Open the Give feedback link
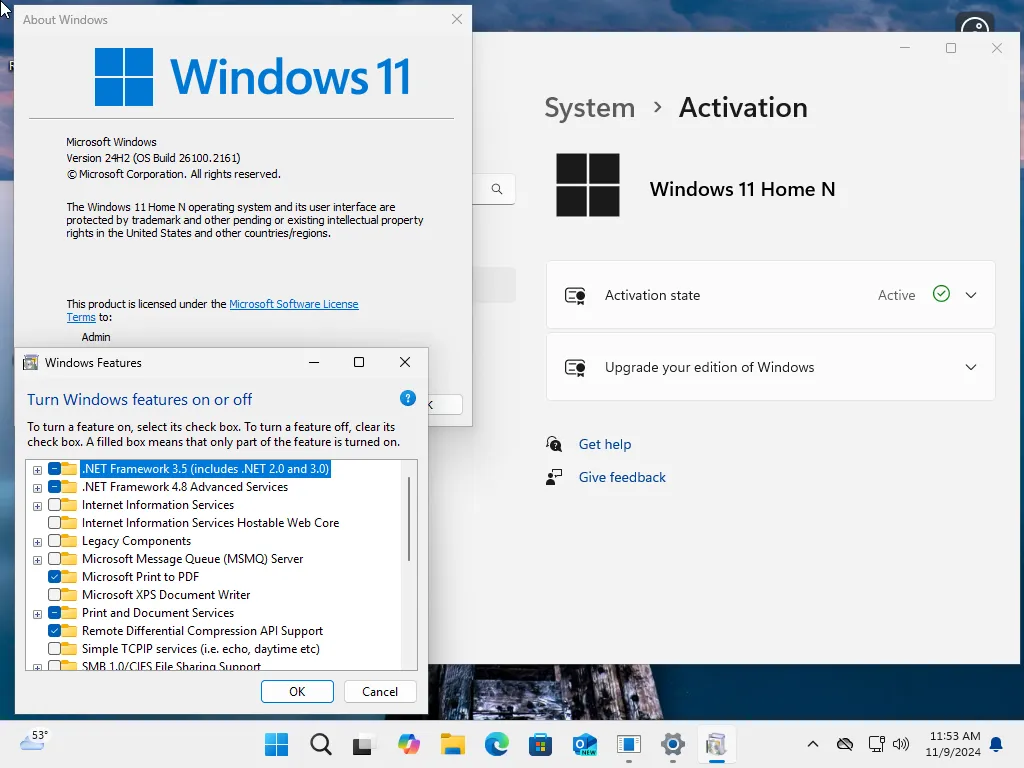 coord(622,477)
